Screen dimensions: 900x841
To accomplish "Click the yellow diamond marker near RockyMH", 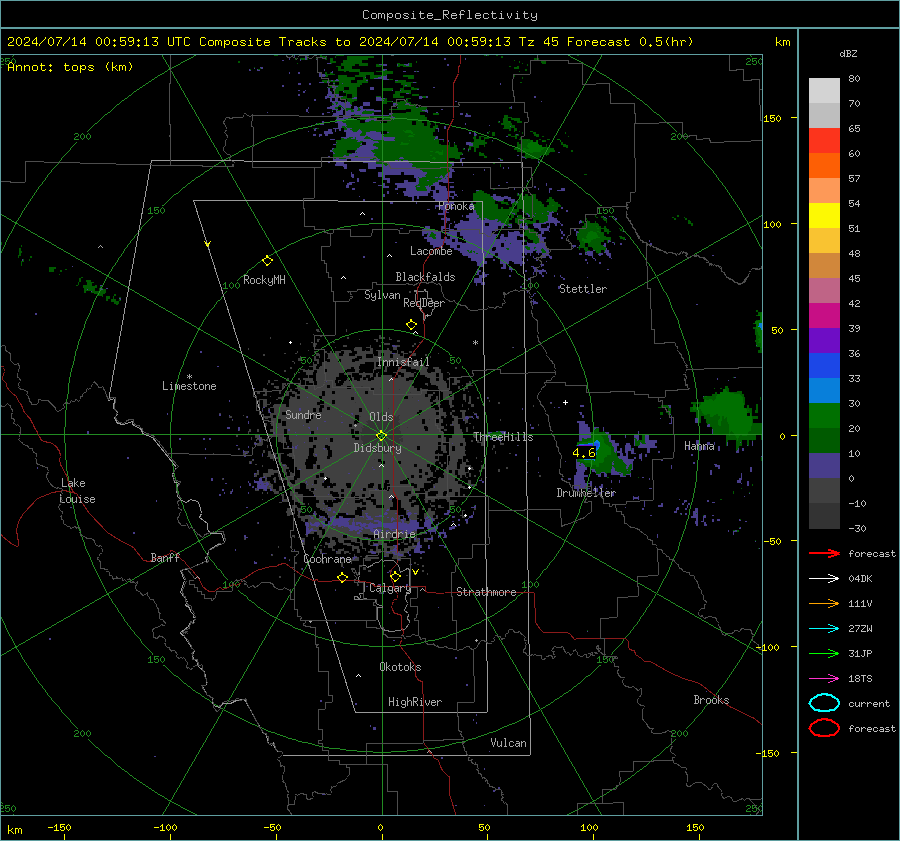I will 267,261.
